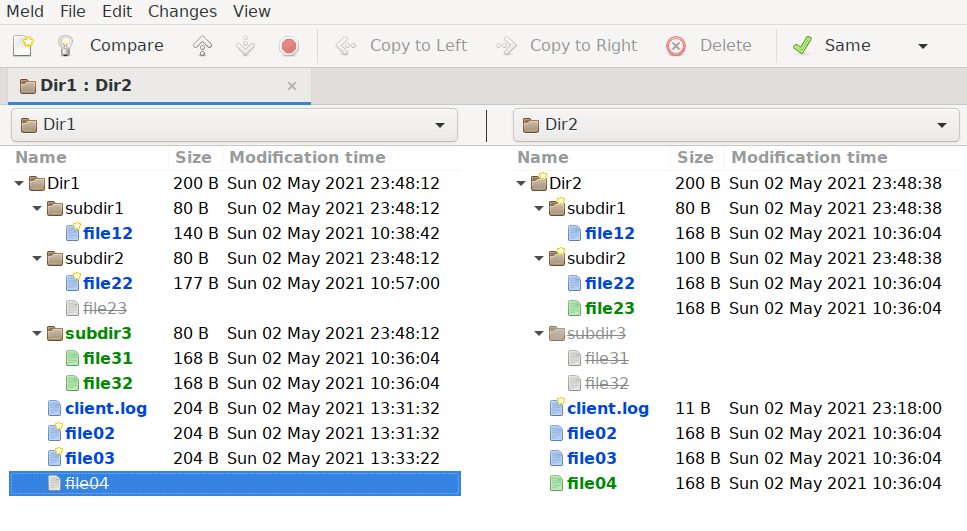Collapse subdir2 in the right pane
967x531 pixels.
(539, 259)
